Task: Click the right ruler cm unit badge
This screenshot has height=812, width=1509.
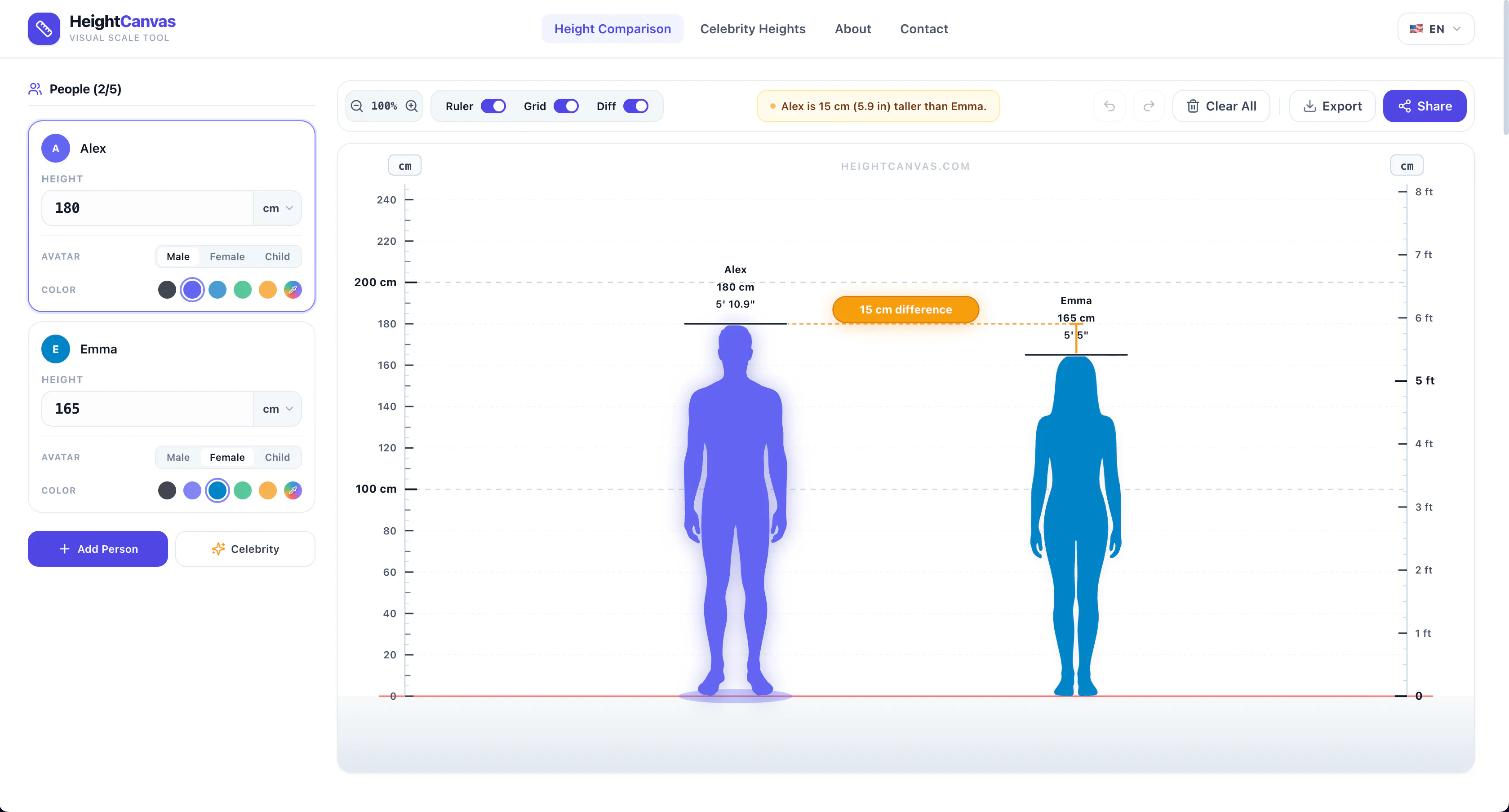Action: click(x=1407, y=166)
